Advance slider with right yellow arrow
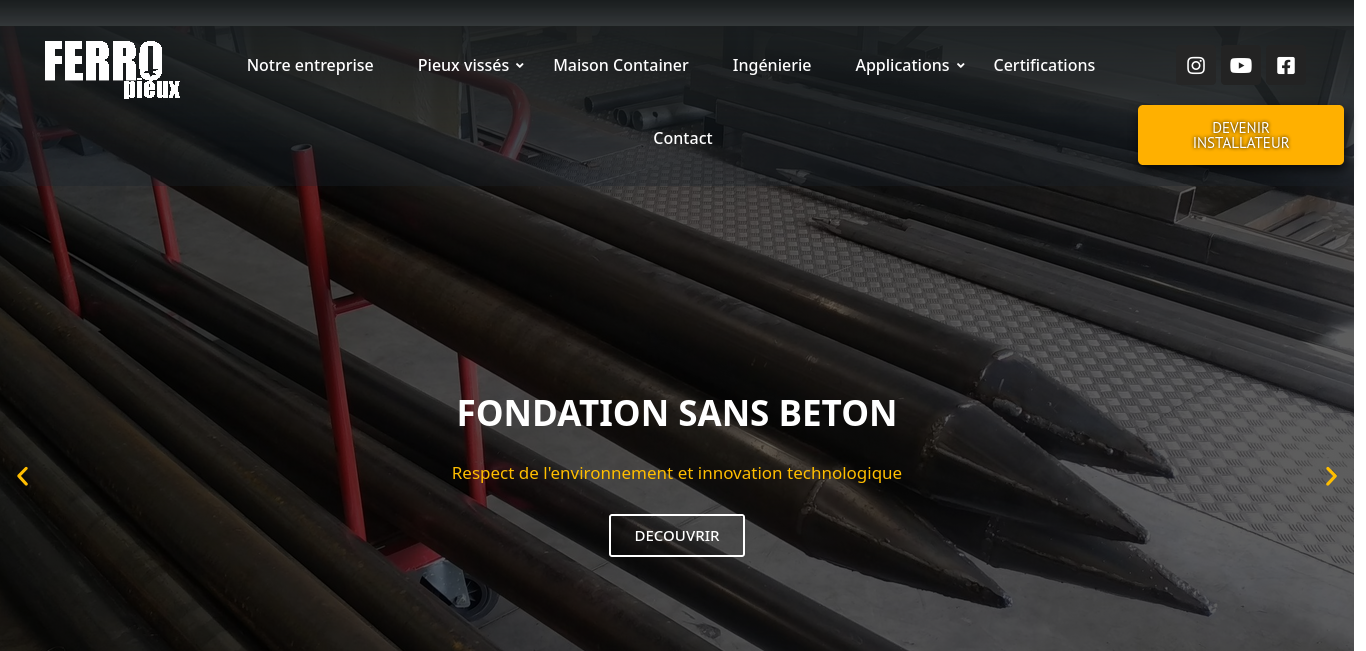Image resolution: width=1366 pixels, height=651 pixels. (1331, 476)
